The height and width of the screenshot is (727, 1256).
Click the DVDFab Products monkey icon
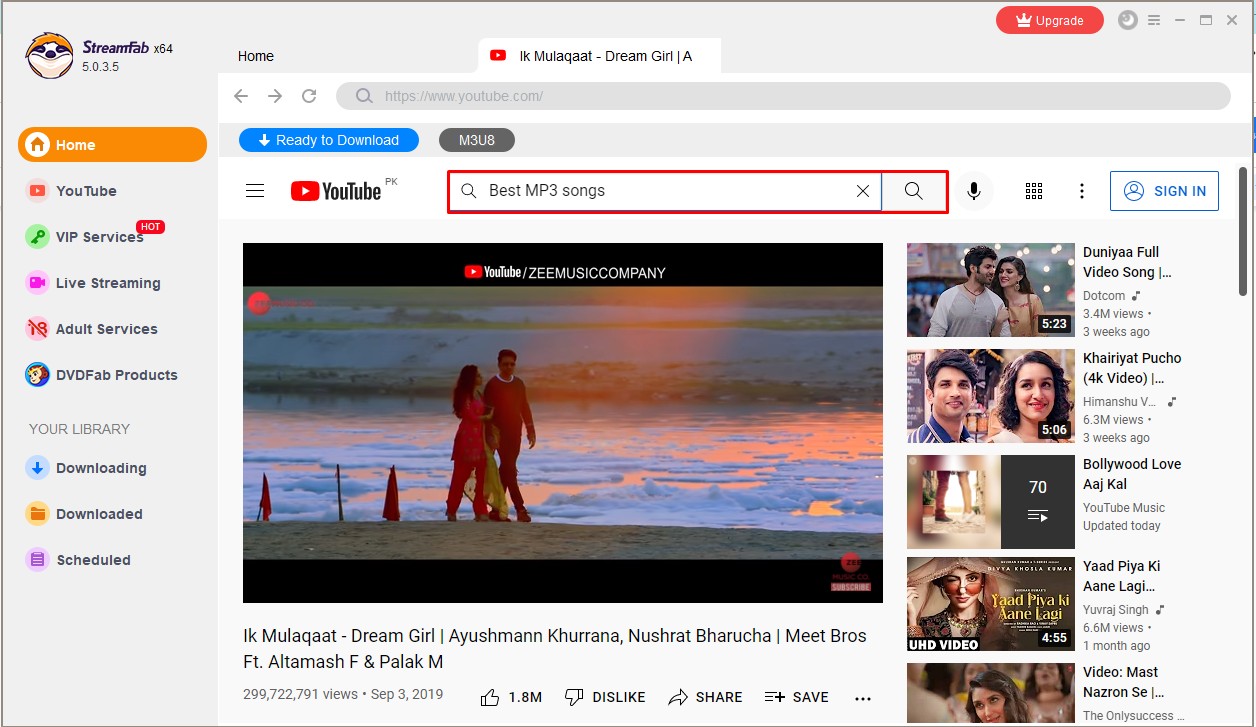point(38,375)
